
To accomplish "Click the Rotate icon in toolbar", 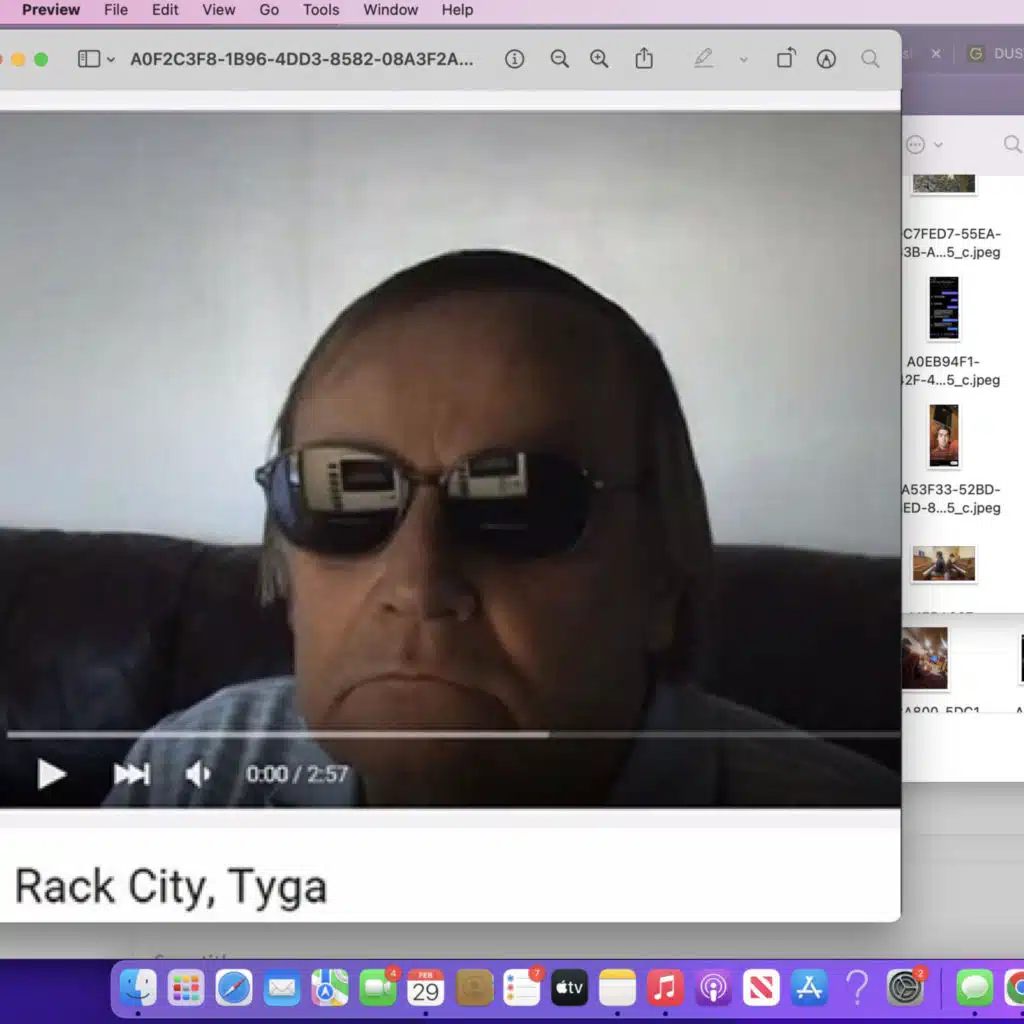I will (x=786, y=59).
